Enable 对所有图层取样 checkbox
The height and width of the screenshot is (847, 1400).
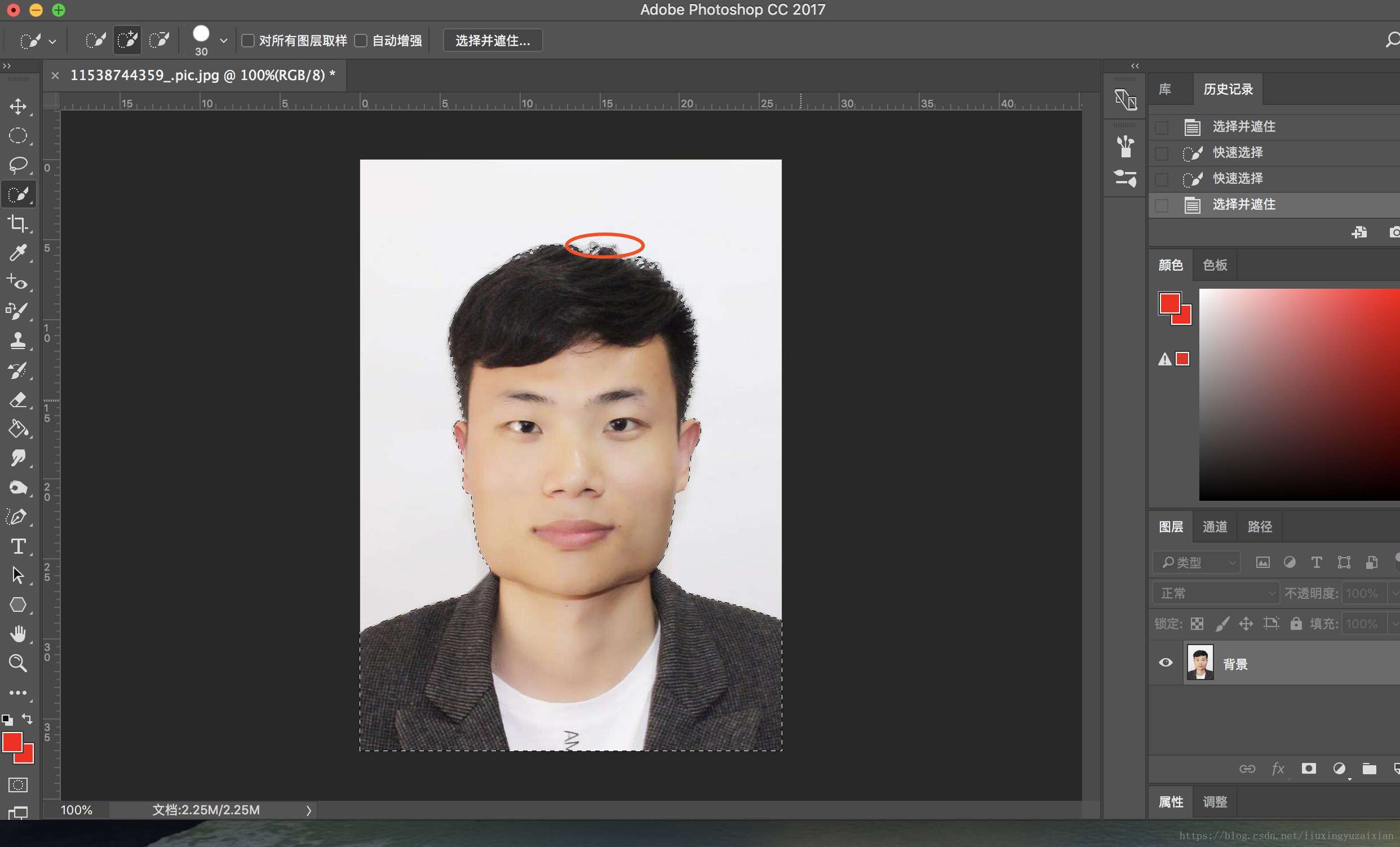pos(248,41)
